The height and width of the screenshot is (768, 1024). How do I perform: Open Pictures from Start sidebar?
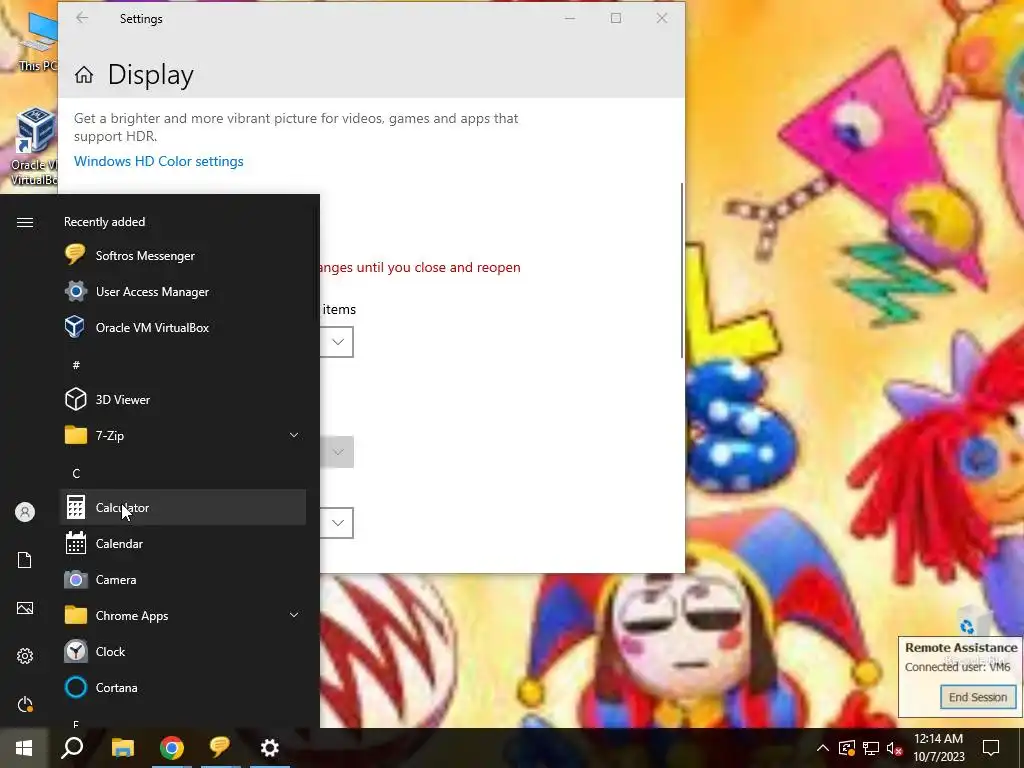[x=25, y=608]
